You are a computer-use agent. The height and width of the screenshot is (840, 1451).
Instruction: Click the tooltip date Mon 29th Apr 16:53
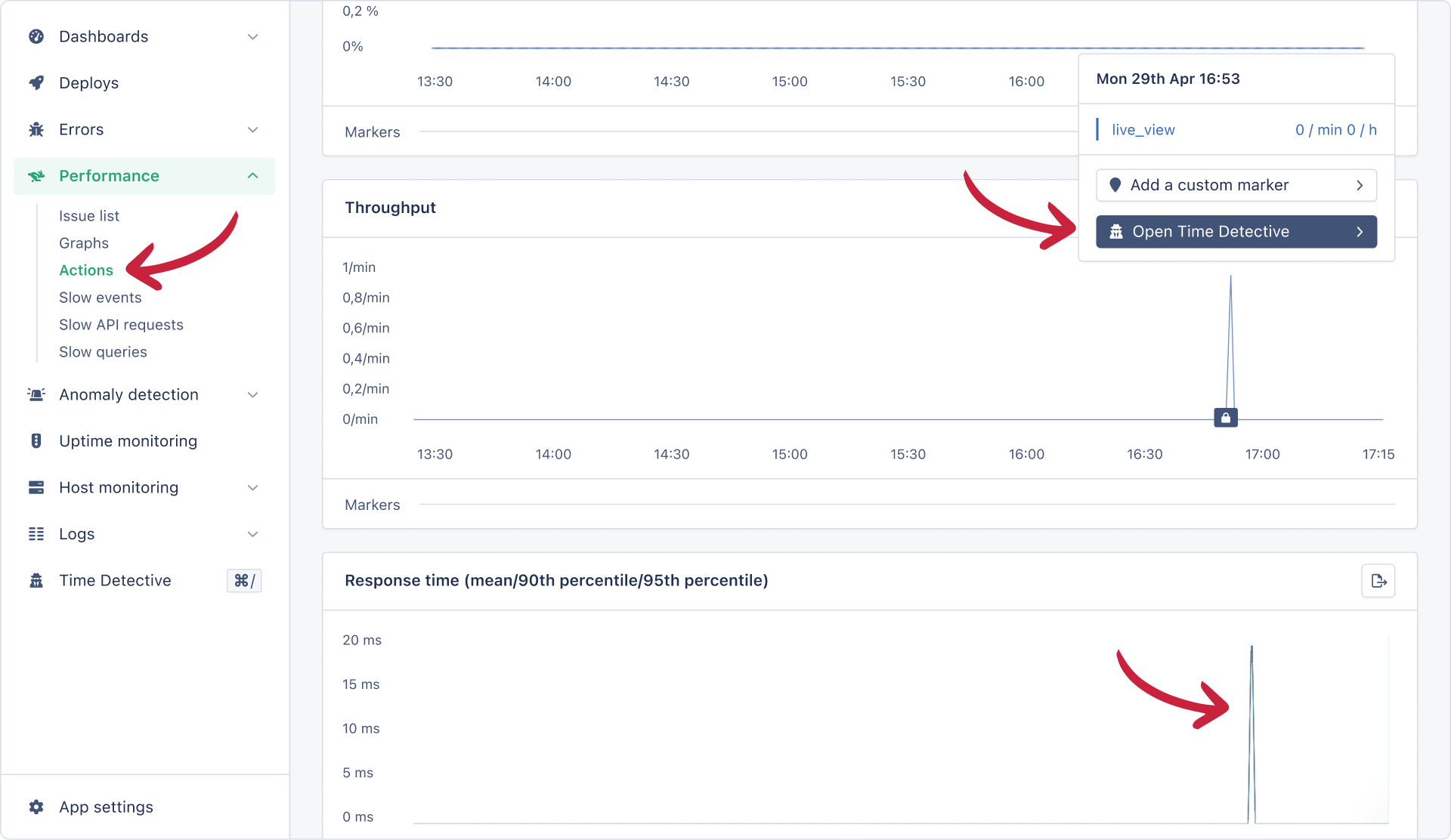click(x=1168, y=79)
